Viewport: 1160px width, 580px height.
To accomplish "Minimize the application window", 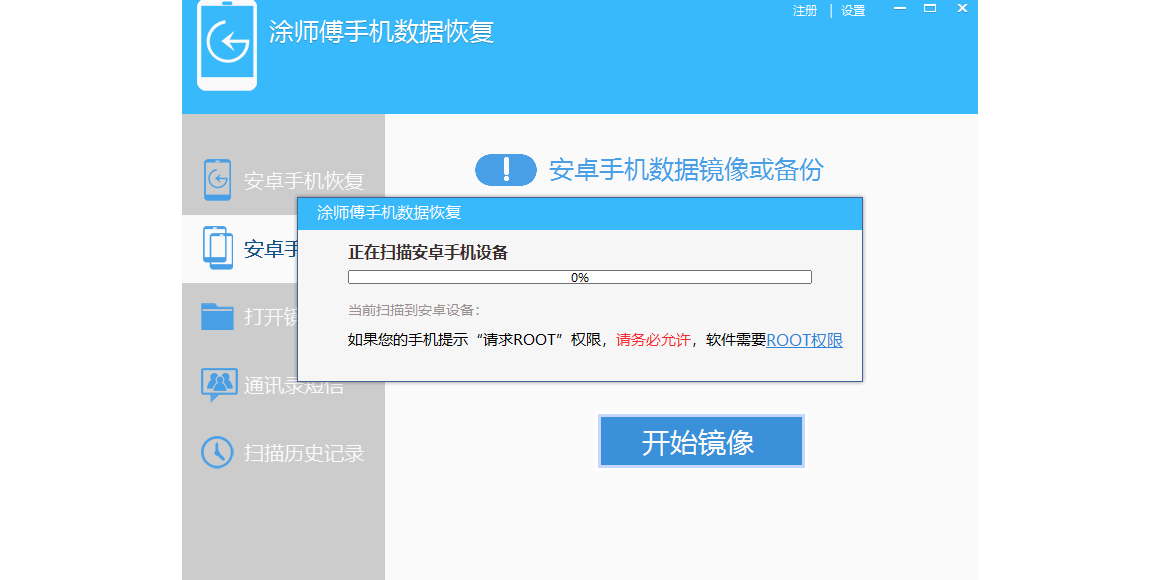I will coord(900,9).
